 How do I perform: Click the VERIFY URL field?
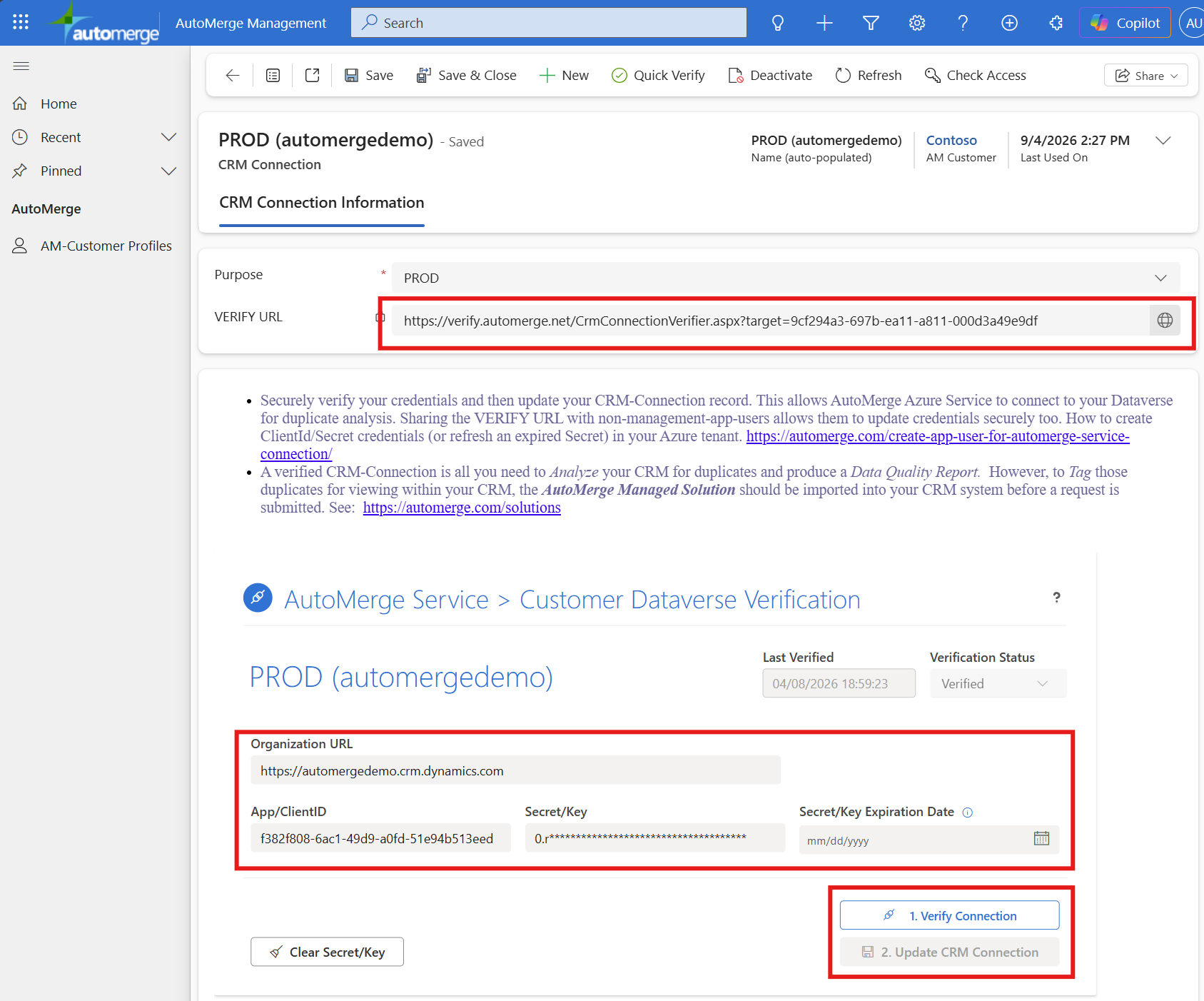tap(771, 321)
